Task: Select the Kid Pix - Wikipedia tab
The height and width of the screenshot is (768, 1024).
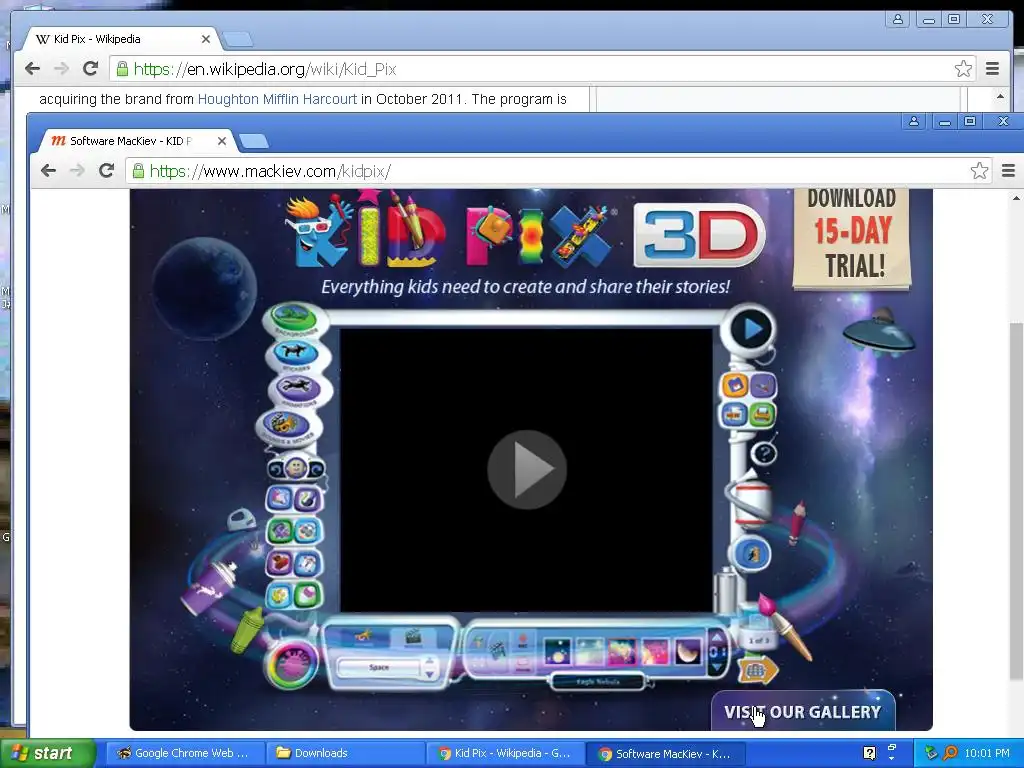Action: tap(121, 39)
